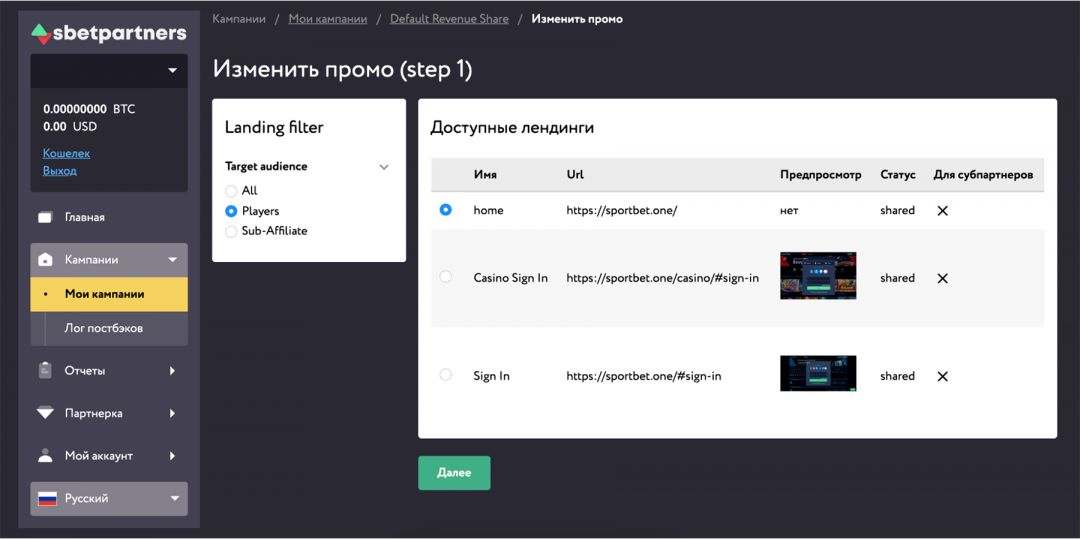This screenshot has height=539, width=1080.
Task: Click the Sign In landing name
Action: [x=492, y=377]
